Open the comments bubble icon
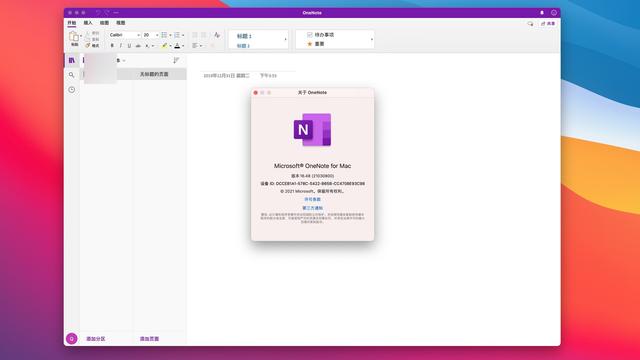Image resolution: width=640 pixels, height=360 pixels. (530, 24)
